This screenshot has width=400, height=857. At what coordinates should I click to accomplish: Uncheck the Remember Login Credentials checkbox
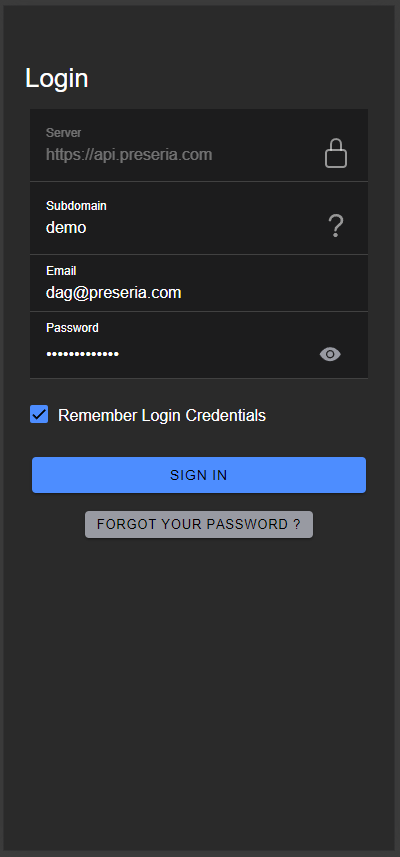click(39, 414)
